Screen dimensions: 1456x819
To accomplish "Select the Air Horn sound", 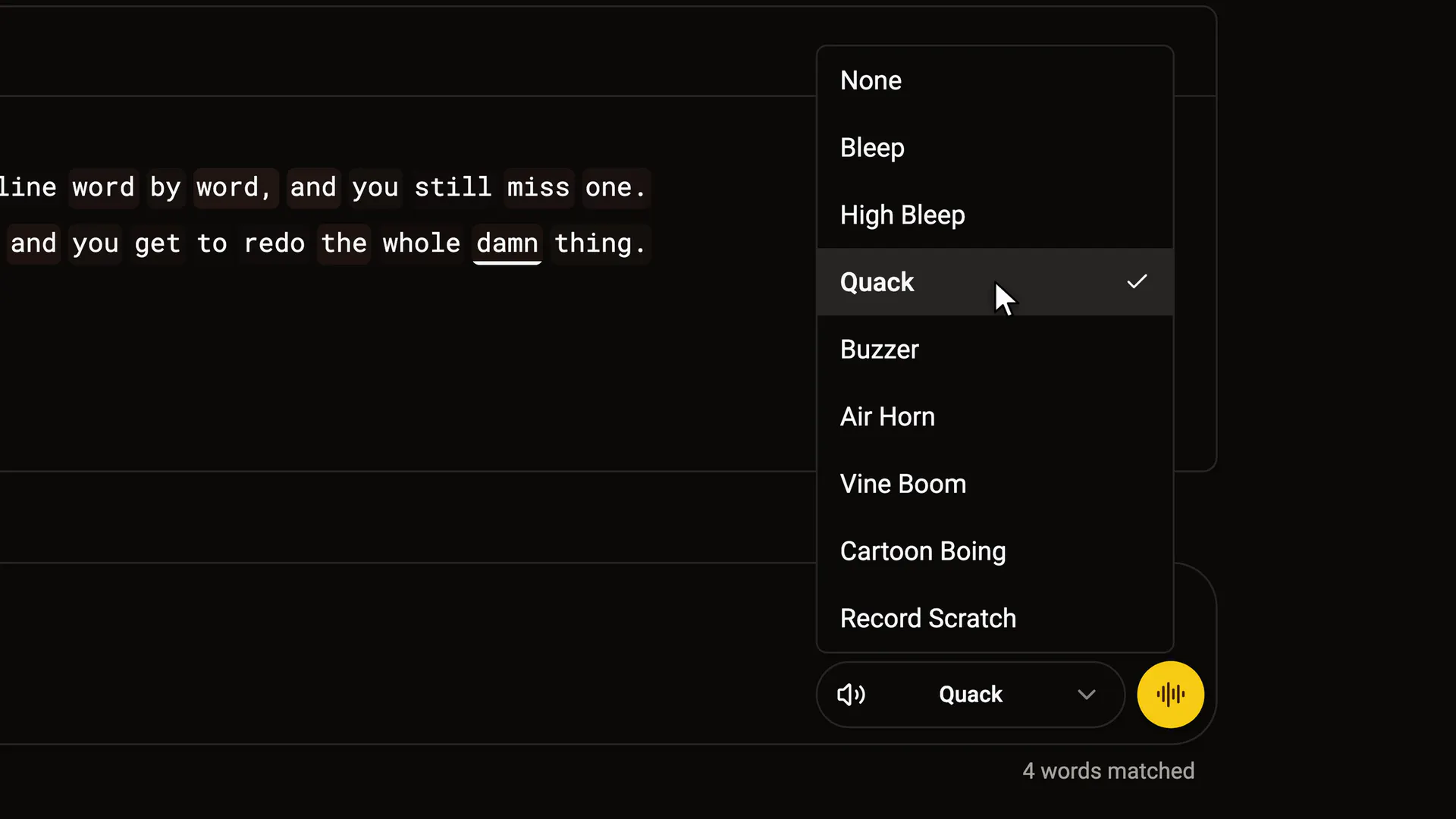I will (x=995, y=416).
